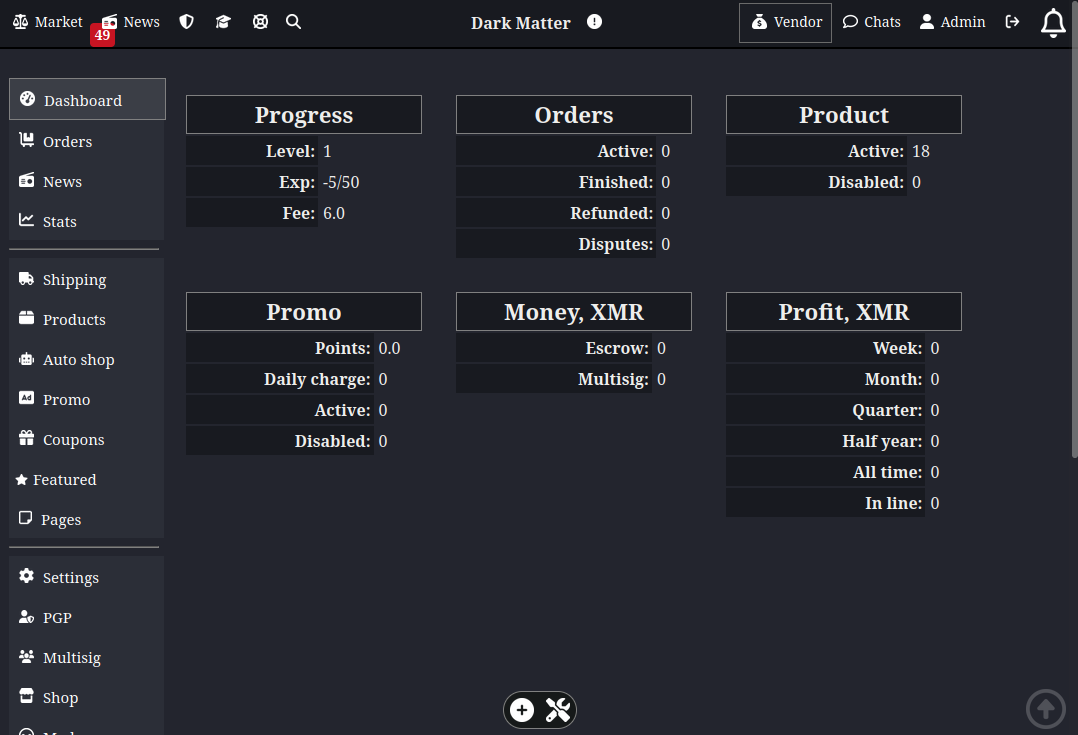Open Settings in the sidebar
Image resolution: width=1078 pixels, height=735 pixels.
pos(87,578)
